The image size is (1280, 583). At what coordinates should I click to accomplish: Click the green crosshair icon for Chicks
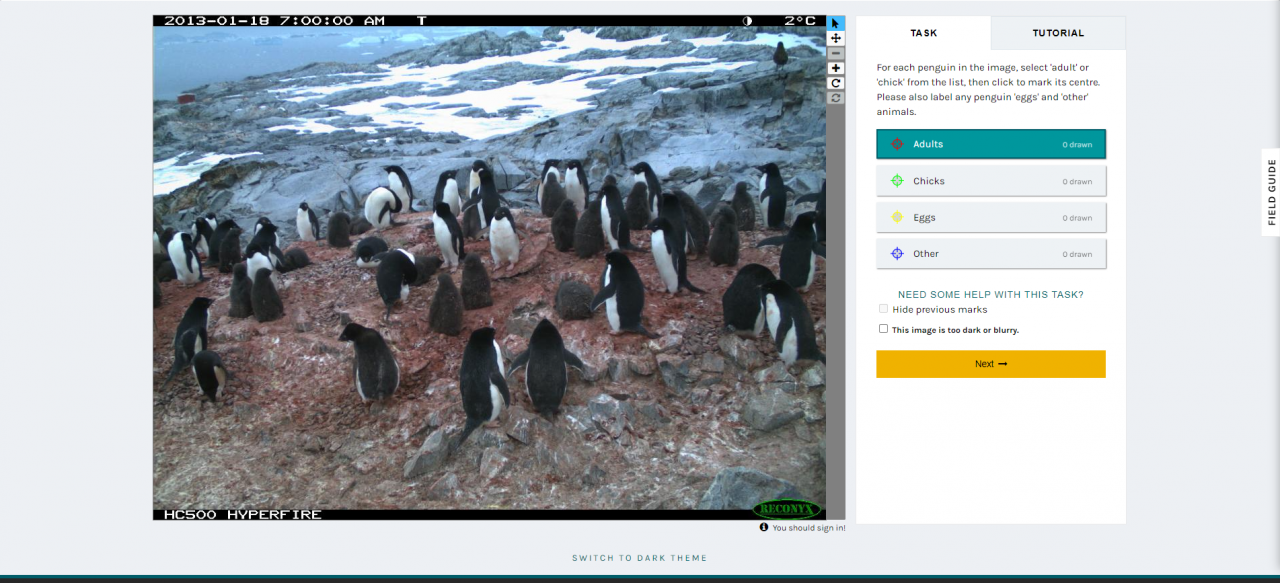coord(897,181)
